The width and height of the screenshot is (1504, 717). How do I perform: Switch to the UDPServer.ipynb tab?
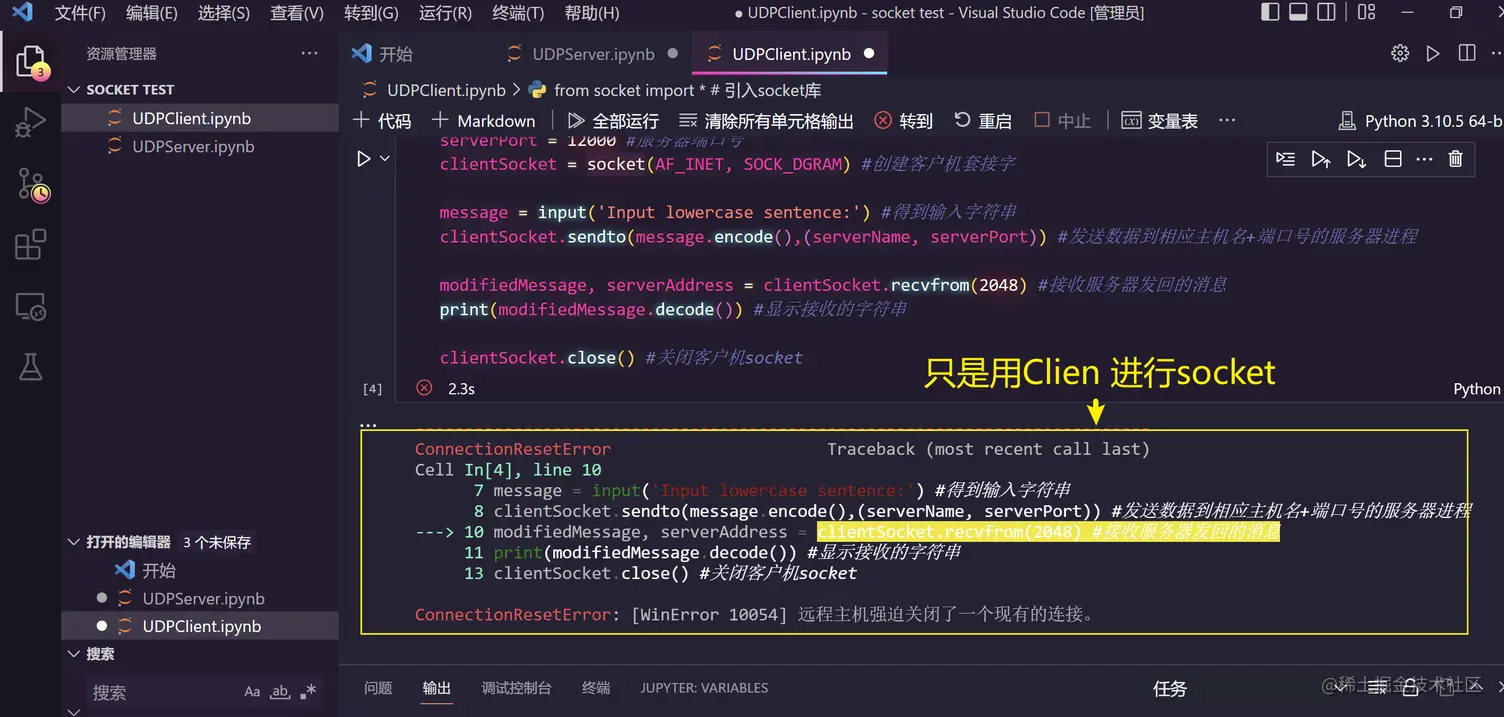pyautogui.click(x=593, y=53)
